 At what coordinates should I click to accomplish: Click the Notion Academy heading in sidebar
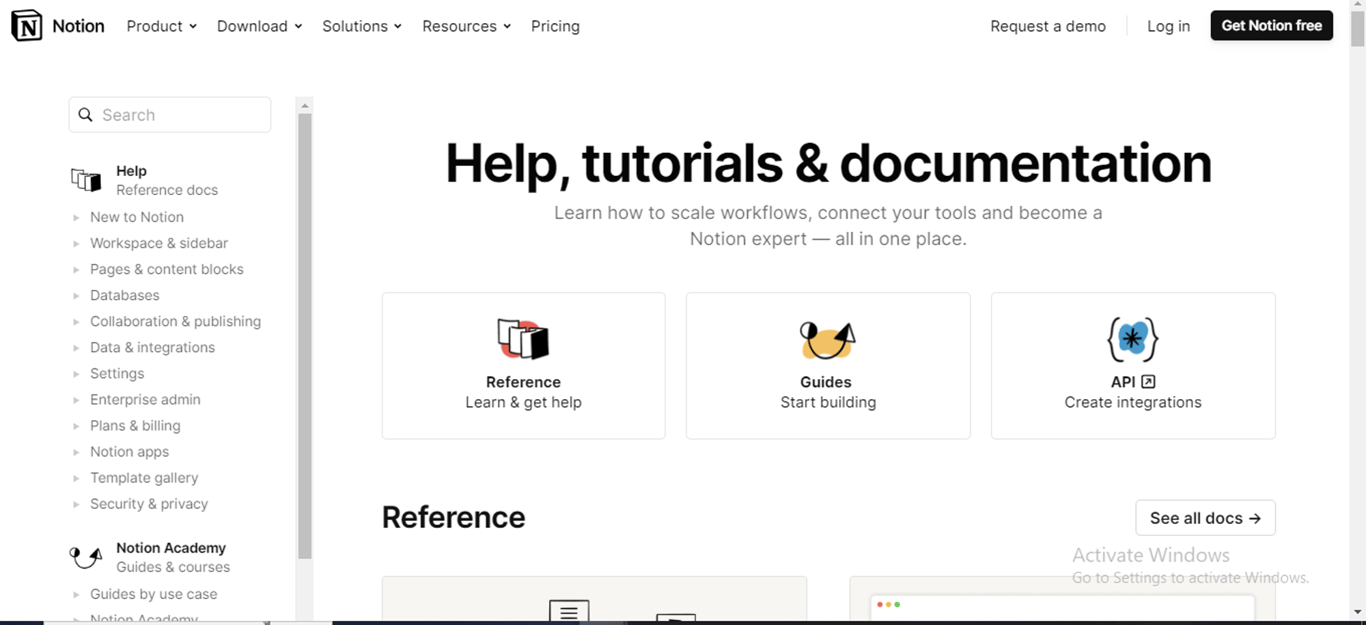[x=171, y=548]
